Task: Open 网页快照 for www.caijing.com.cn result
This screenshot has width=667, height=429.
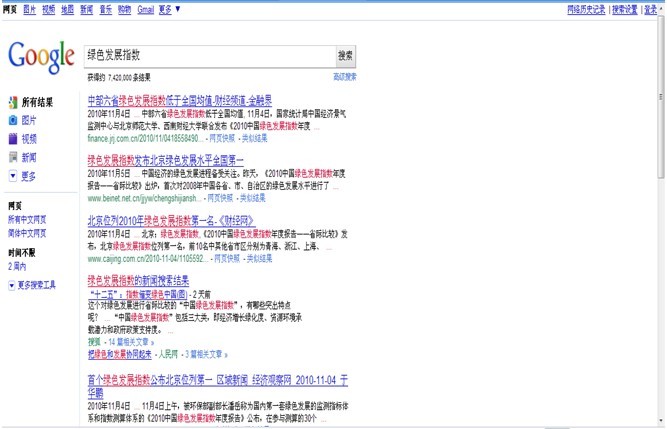Action: pyautogui.click(x=227, y=259)
